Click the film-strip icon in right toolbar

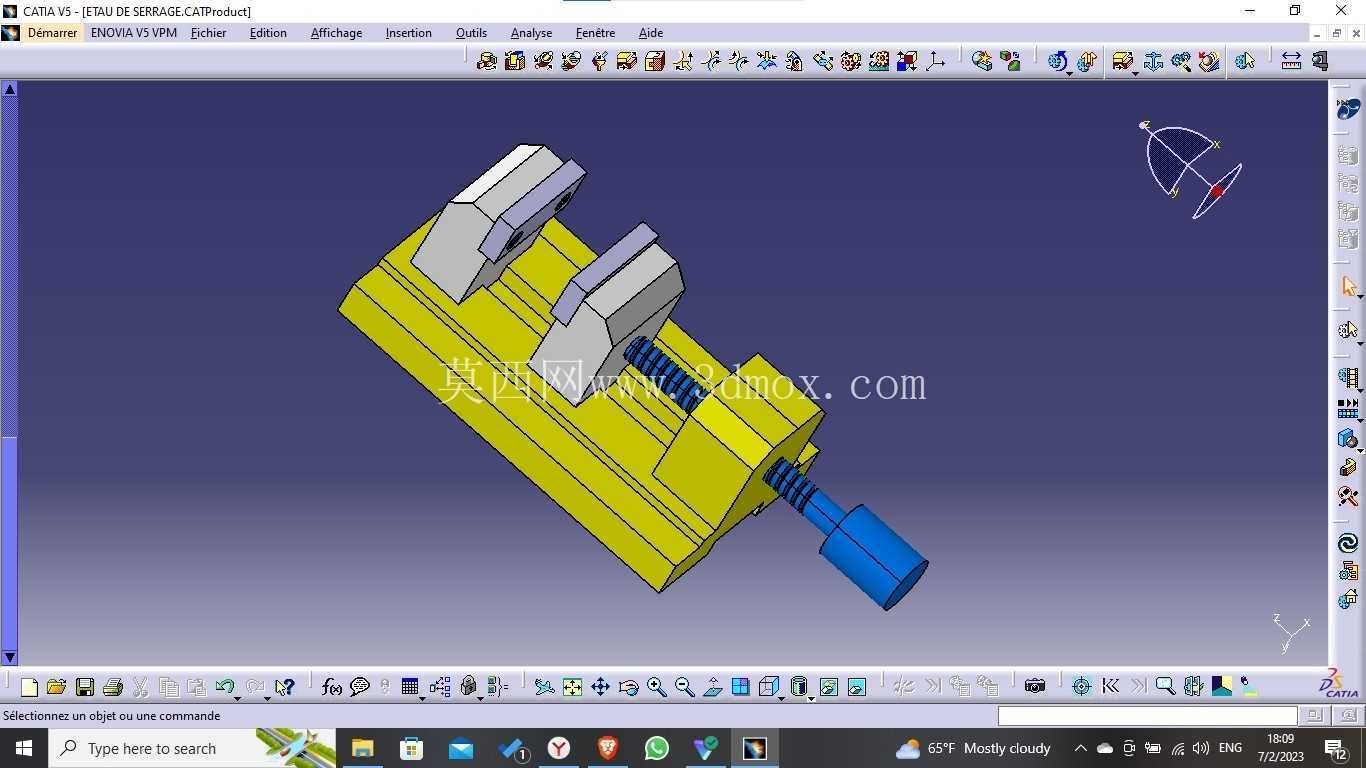1348,378
